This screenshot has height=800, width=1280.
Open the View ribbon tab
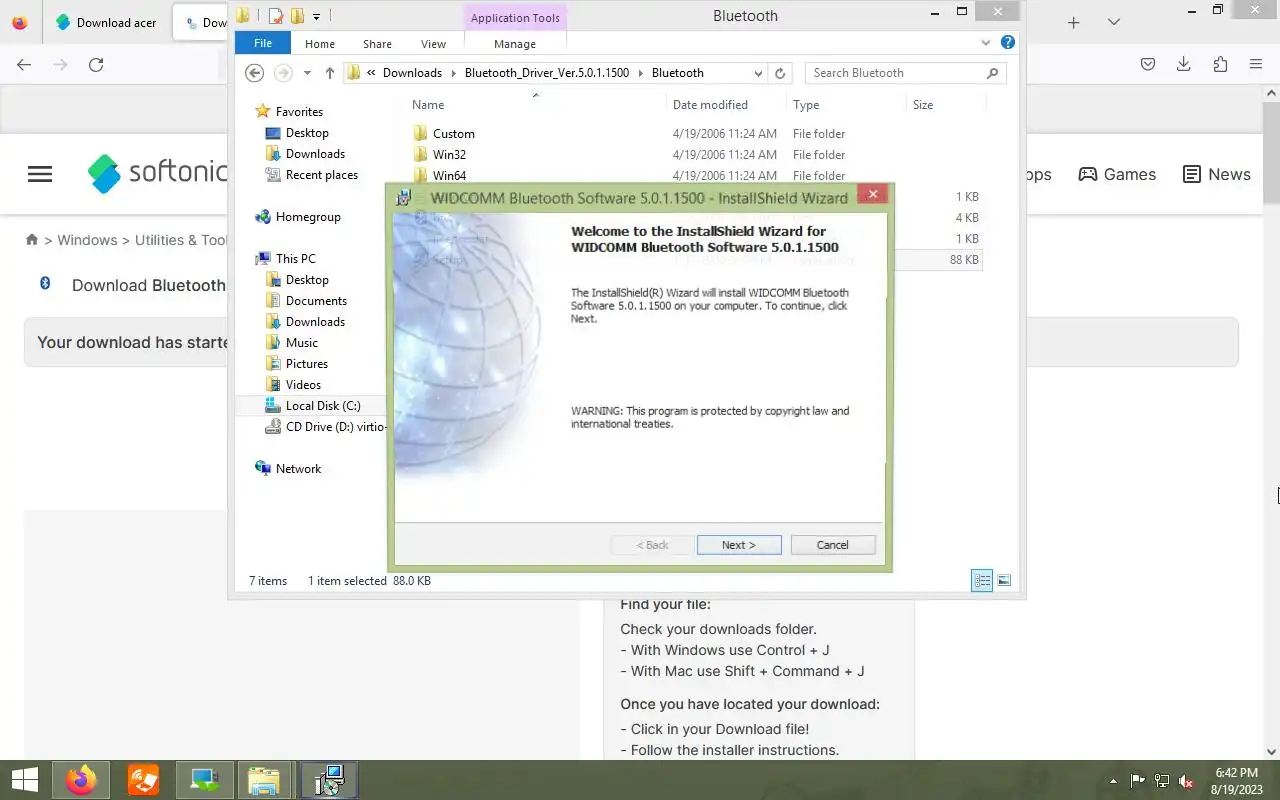pos(433,44)
